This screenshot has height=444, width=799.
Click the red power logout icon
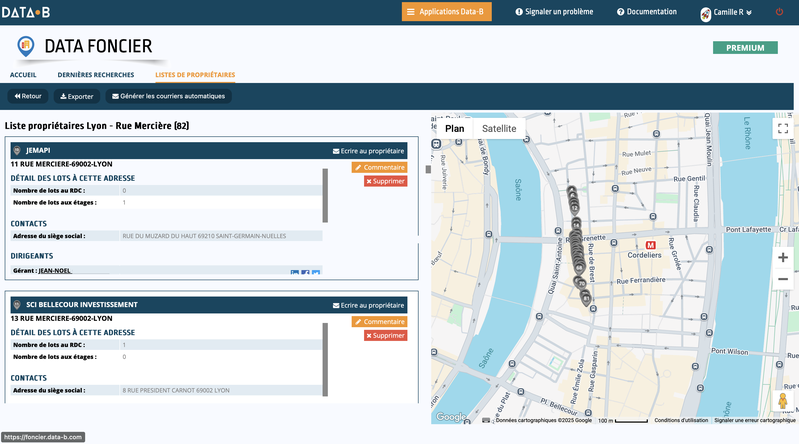click(x=779, y=12)
